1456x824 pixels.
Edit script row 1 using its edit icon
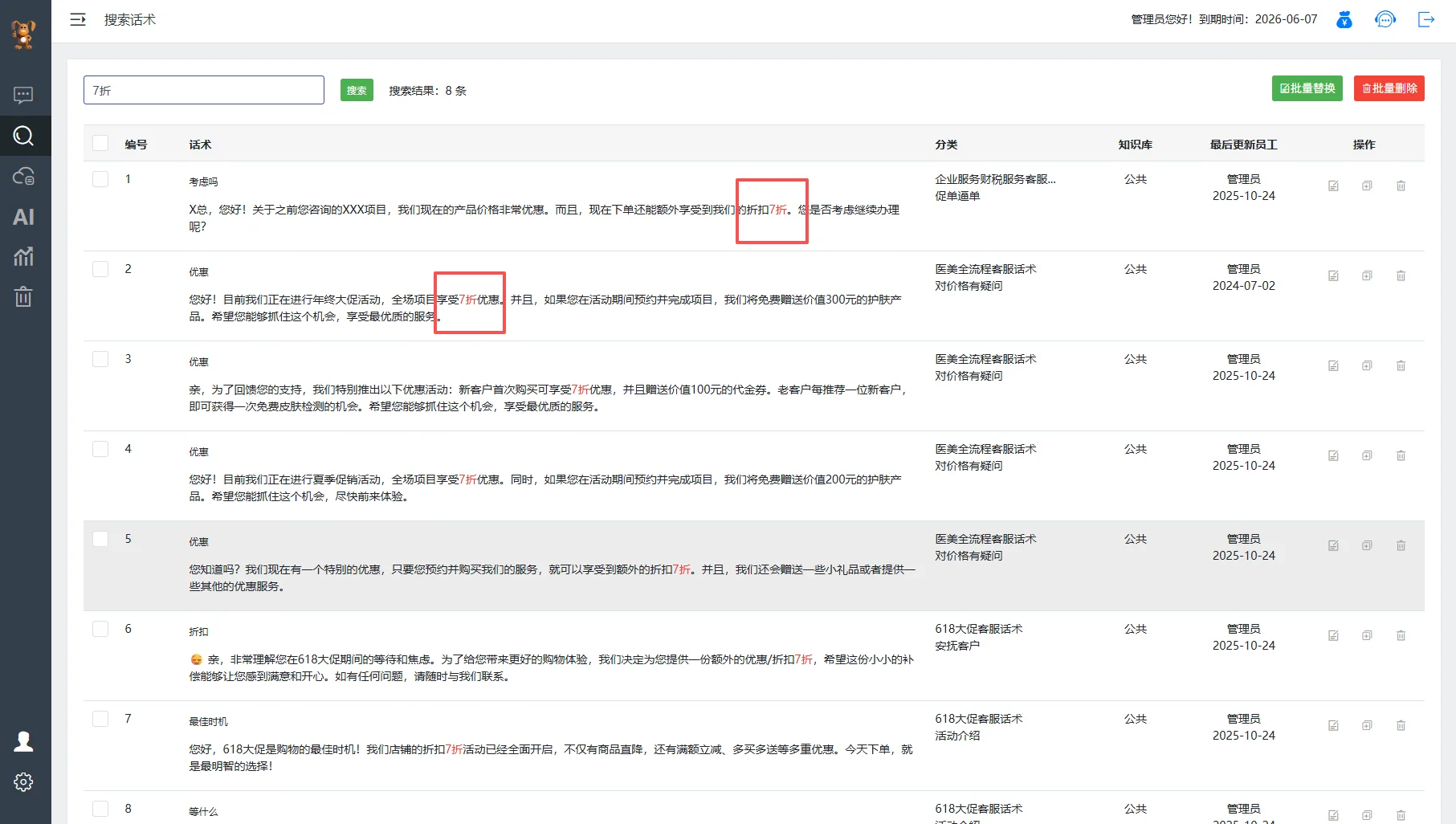pyautogui.click(x=1333, y=186)
